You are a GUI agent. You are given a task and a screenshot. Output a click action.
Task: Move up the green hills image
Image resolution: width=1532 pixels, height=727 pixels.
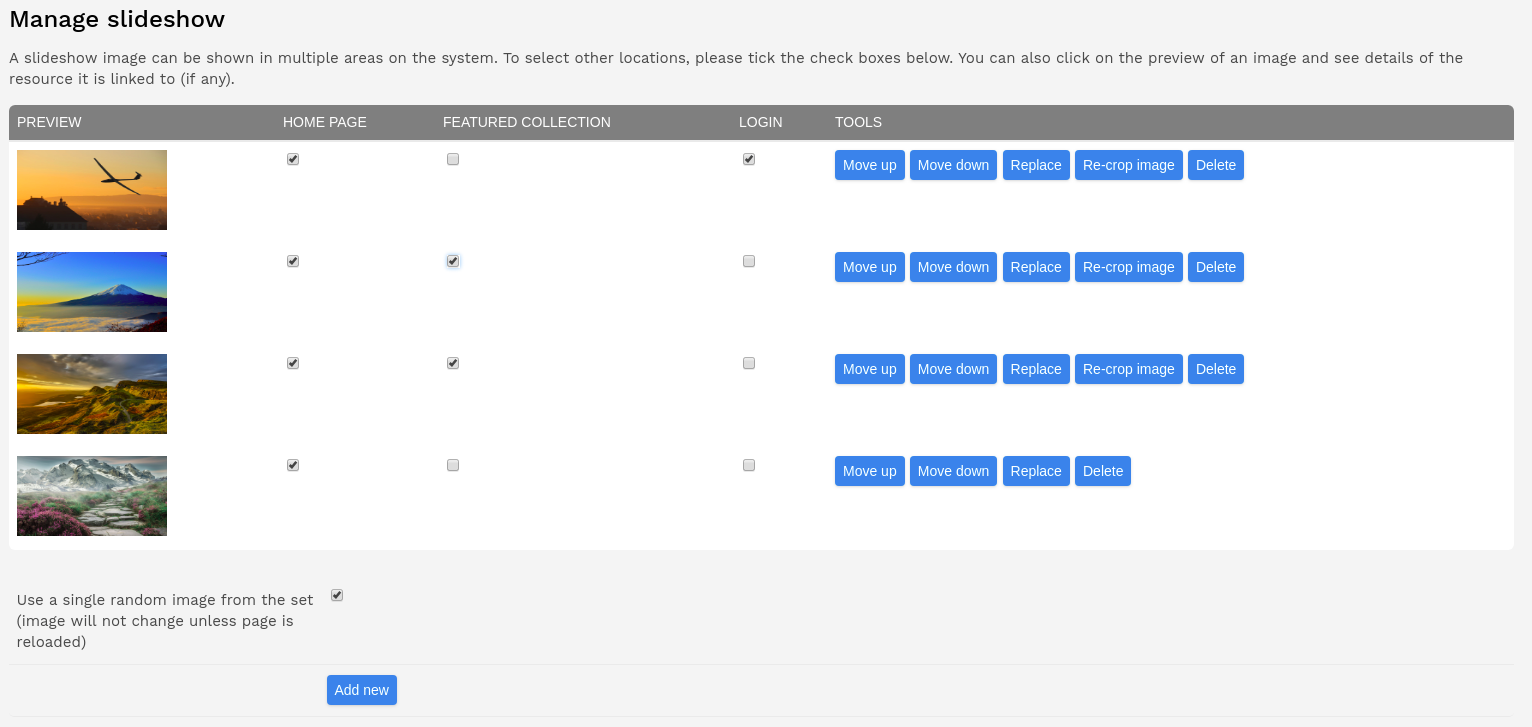coord(870,369)
